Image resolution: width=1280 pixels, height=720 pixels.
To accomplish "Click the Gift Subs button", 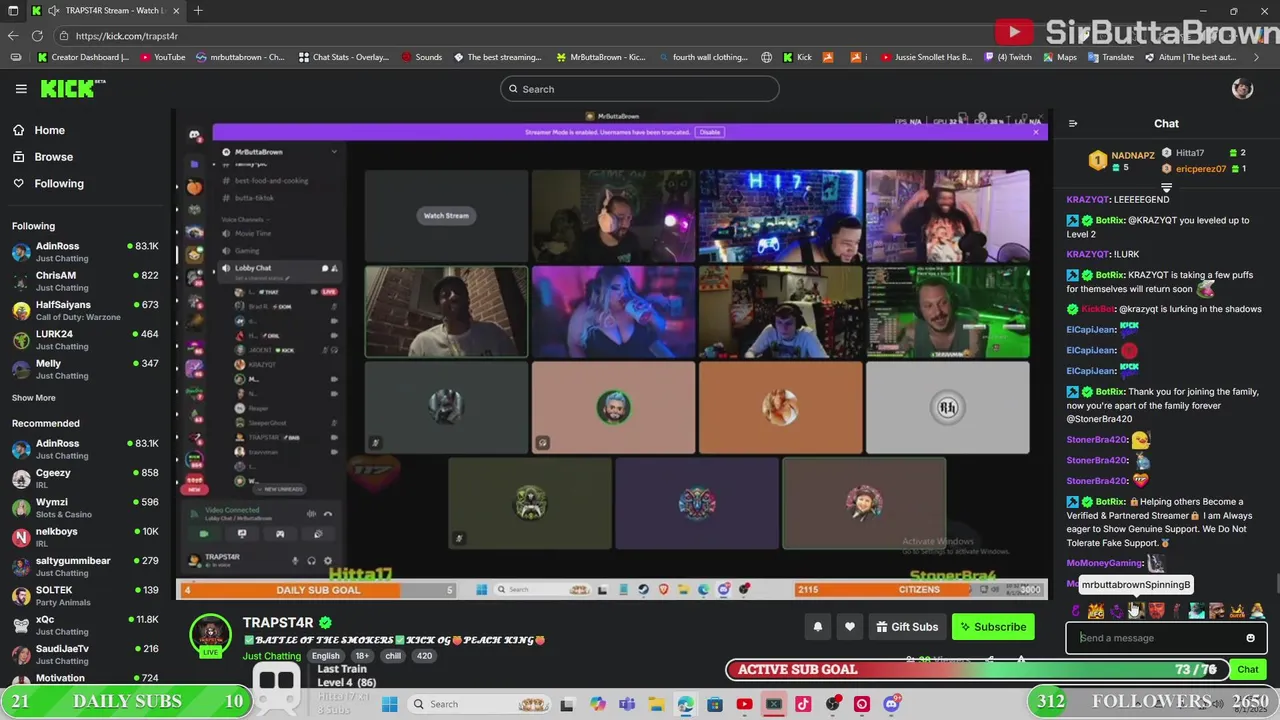I will click(907, 627).
